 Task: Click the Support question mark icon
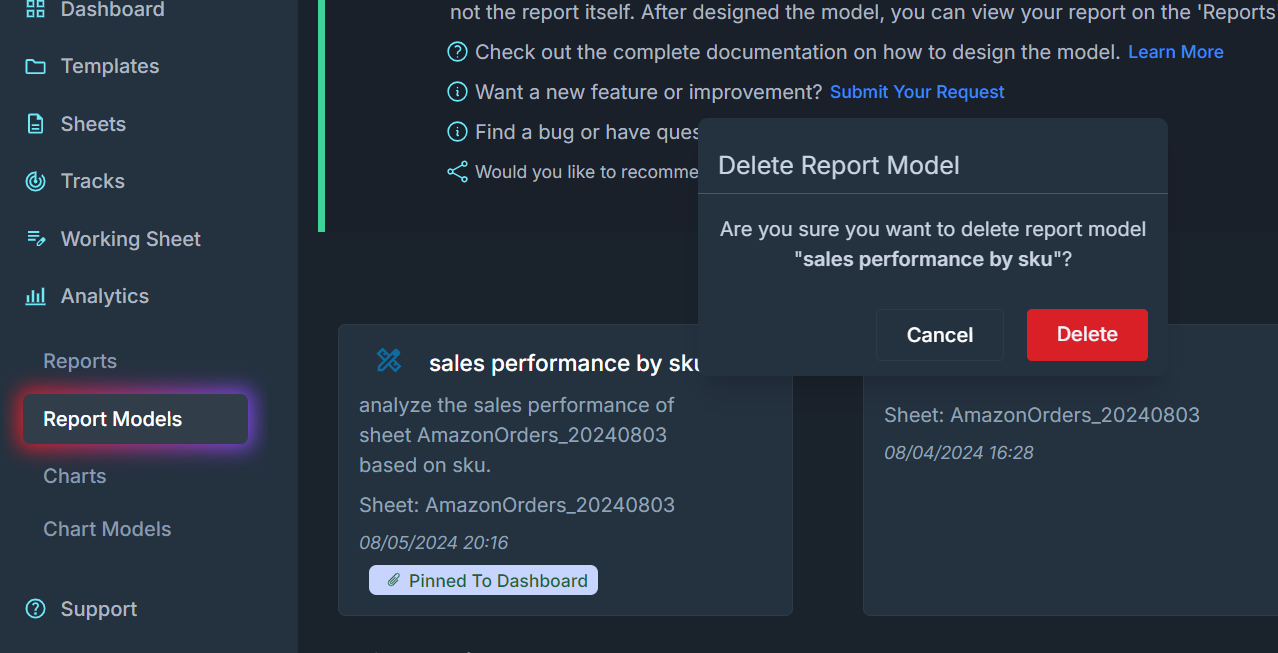click(35, 609)
